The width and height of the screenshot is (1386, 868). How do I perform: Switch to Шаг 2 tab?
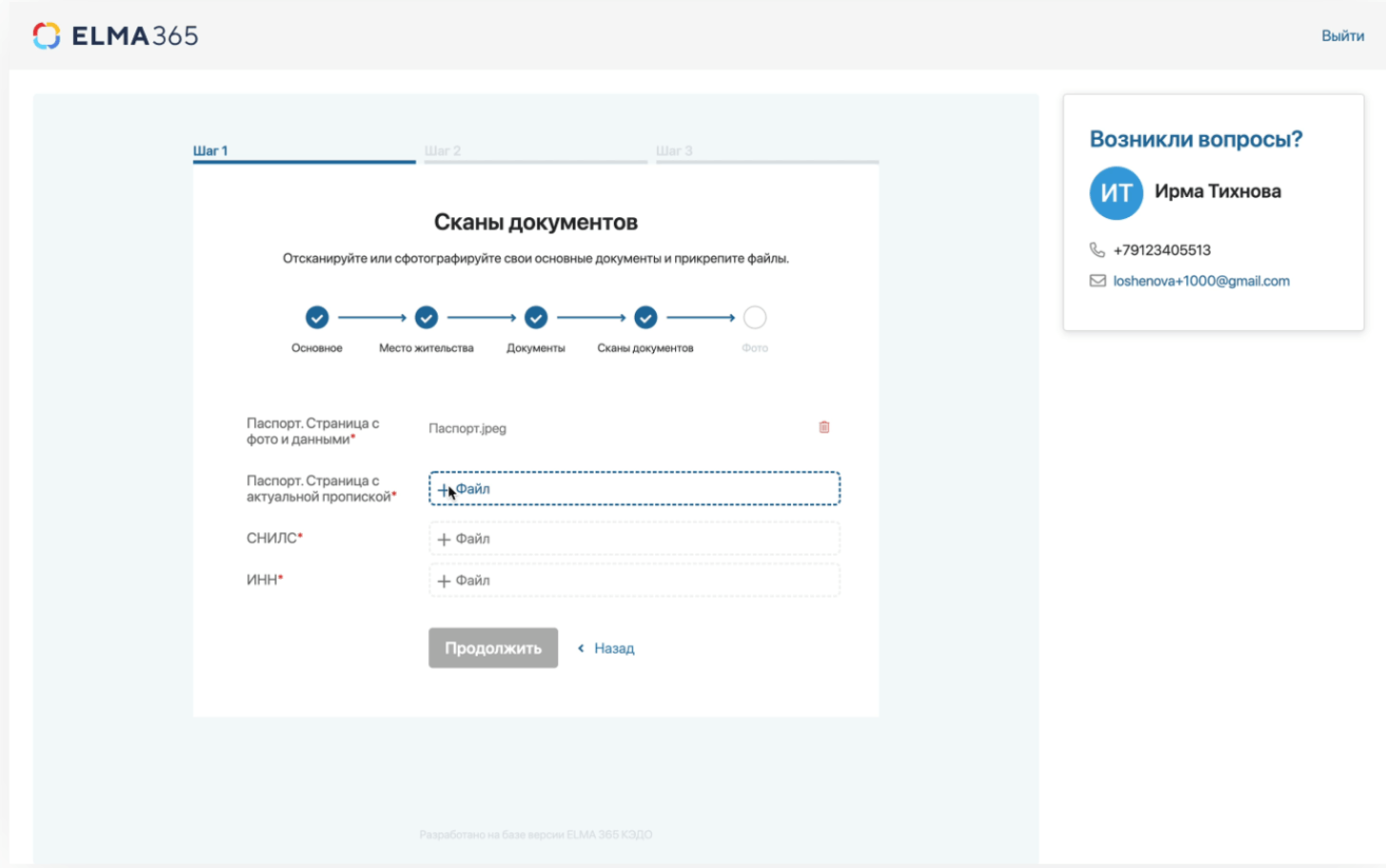[443, 151]
